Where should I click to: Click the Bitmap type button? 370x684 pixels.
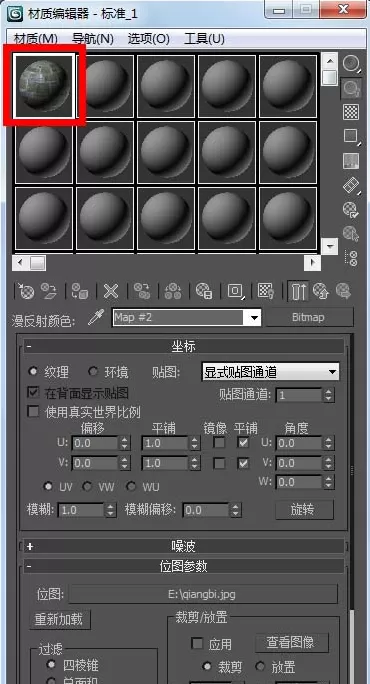tap(308, 317)
